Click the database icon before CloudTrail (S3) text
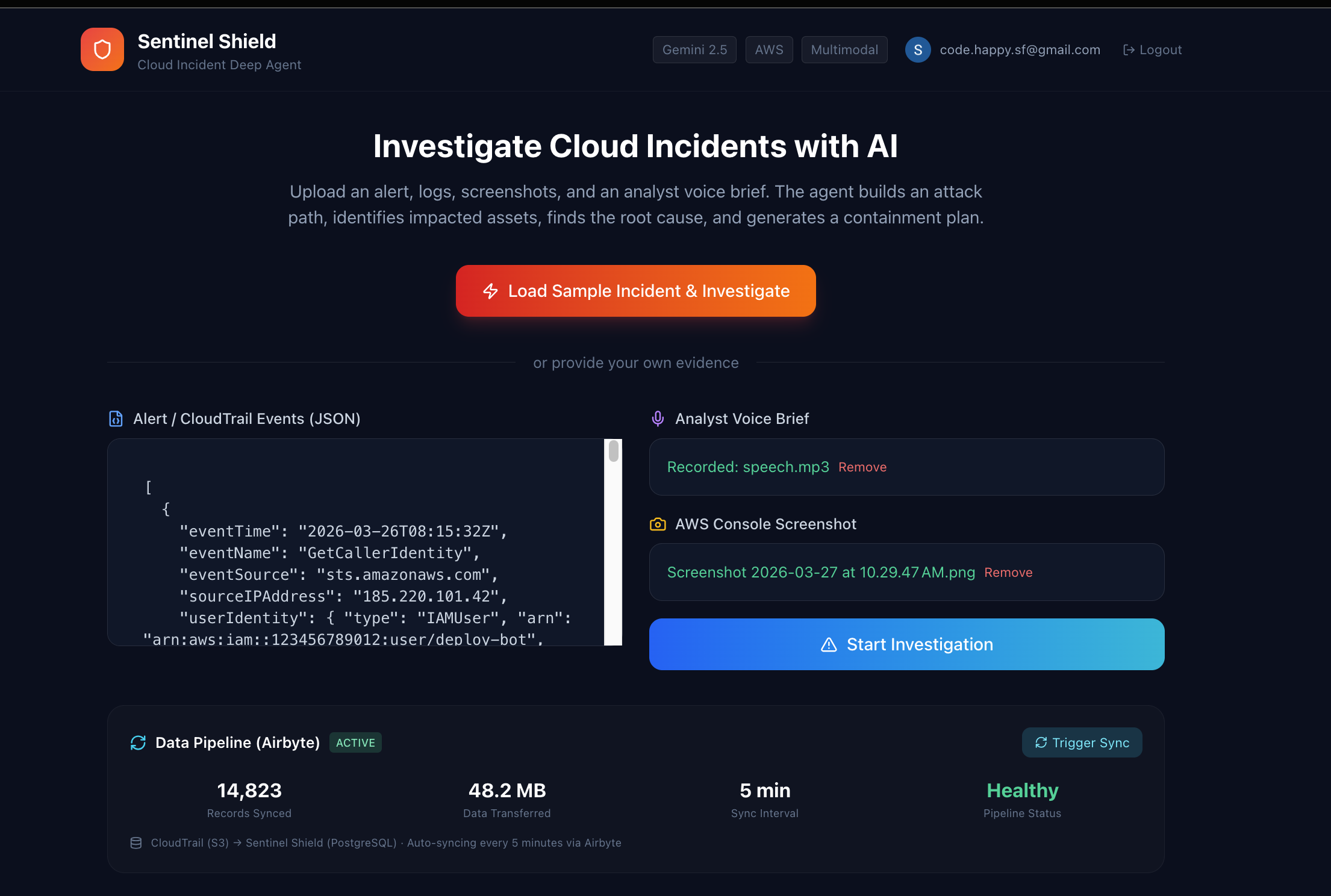 pos(136,843)
